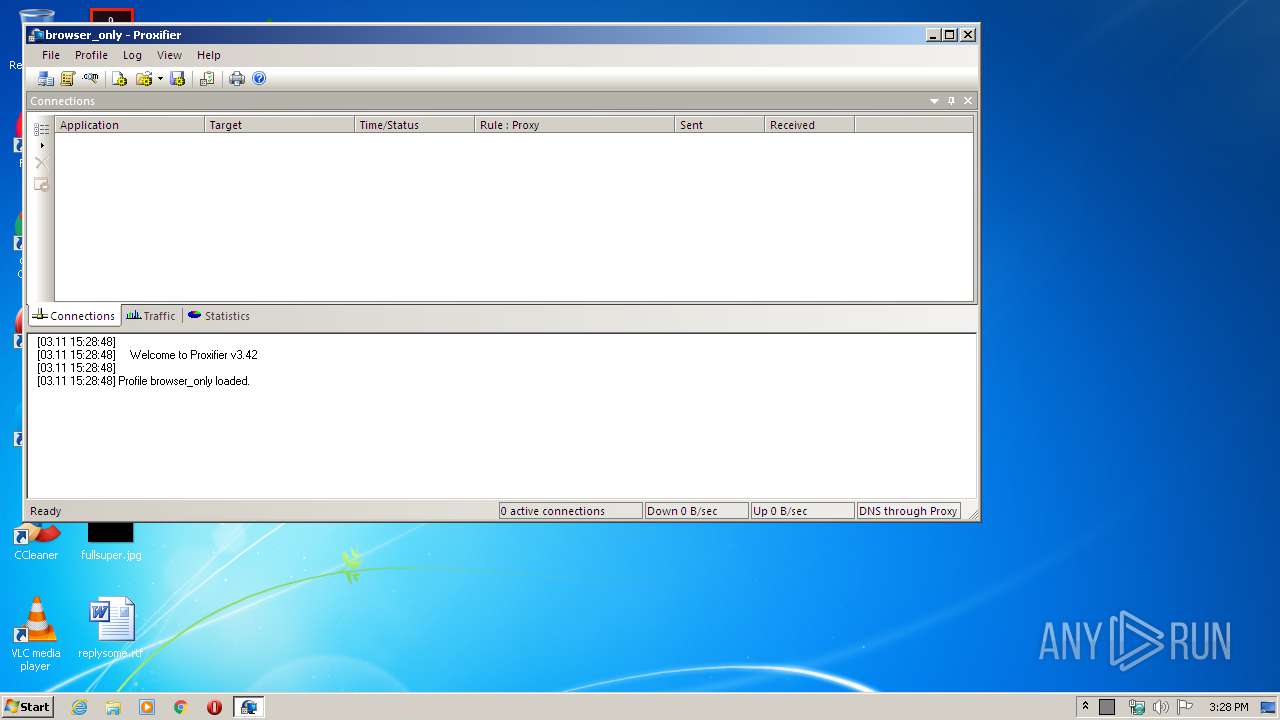Expand the open profile dropdown arrow
The height and width of the screenshot is (720, 1280).
tap(160, 79)
